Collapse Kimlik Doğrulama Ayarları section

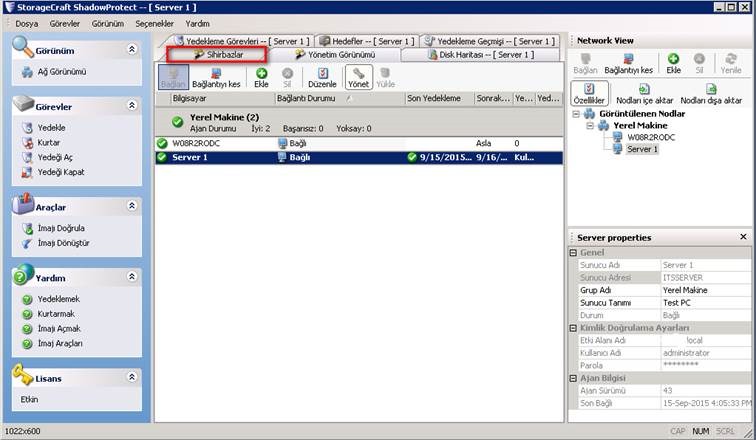point(573,328)
